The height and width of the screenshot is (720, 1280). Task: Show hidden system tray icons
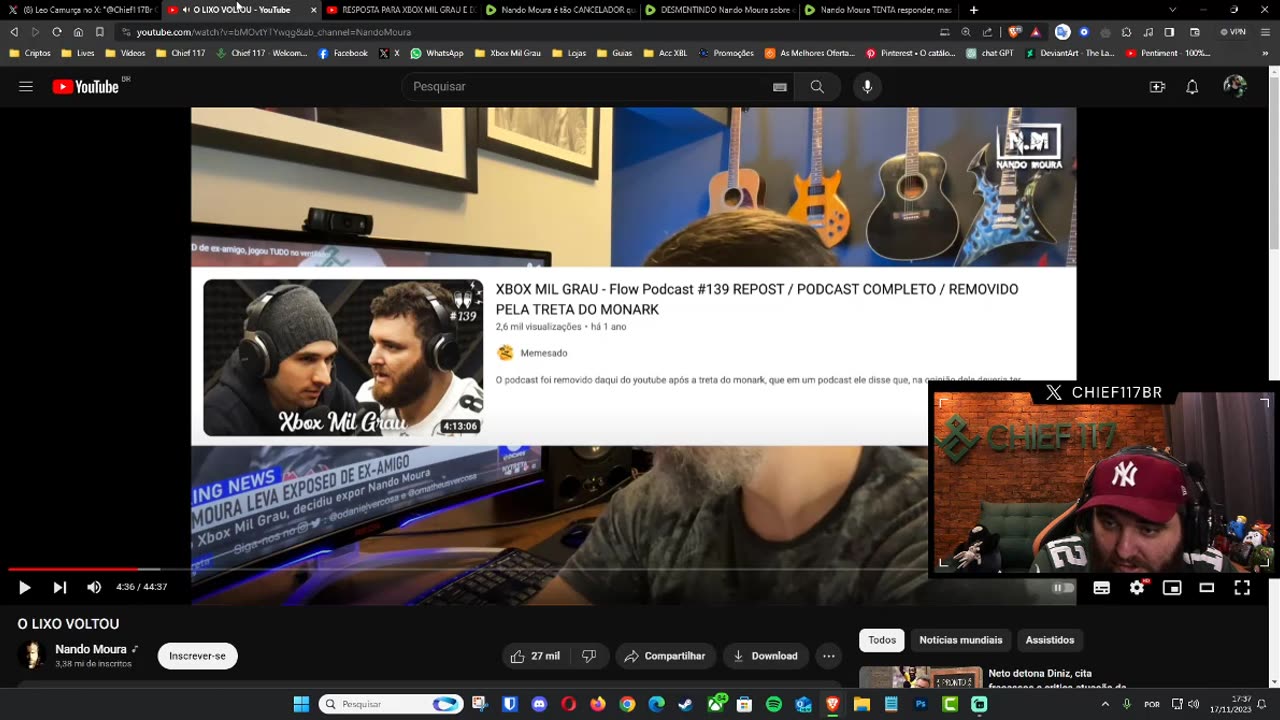[x=1105, y=704]
